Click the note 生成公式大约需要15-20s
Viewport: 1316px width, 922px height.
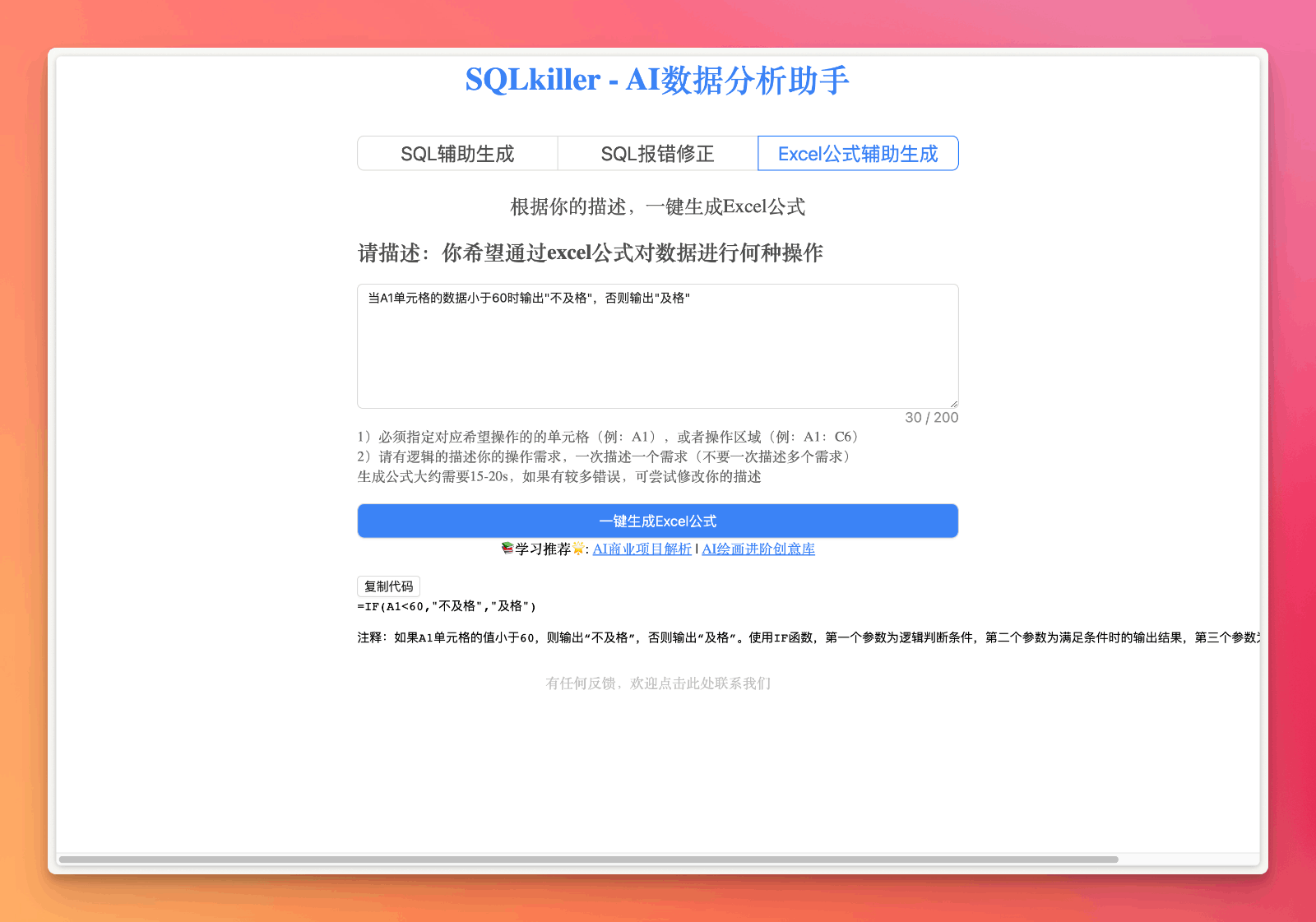[559, 476]
